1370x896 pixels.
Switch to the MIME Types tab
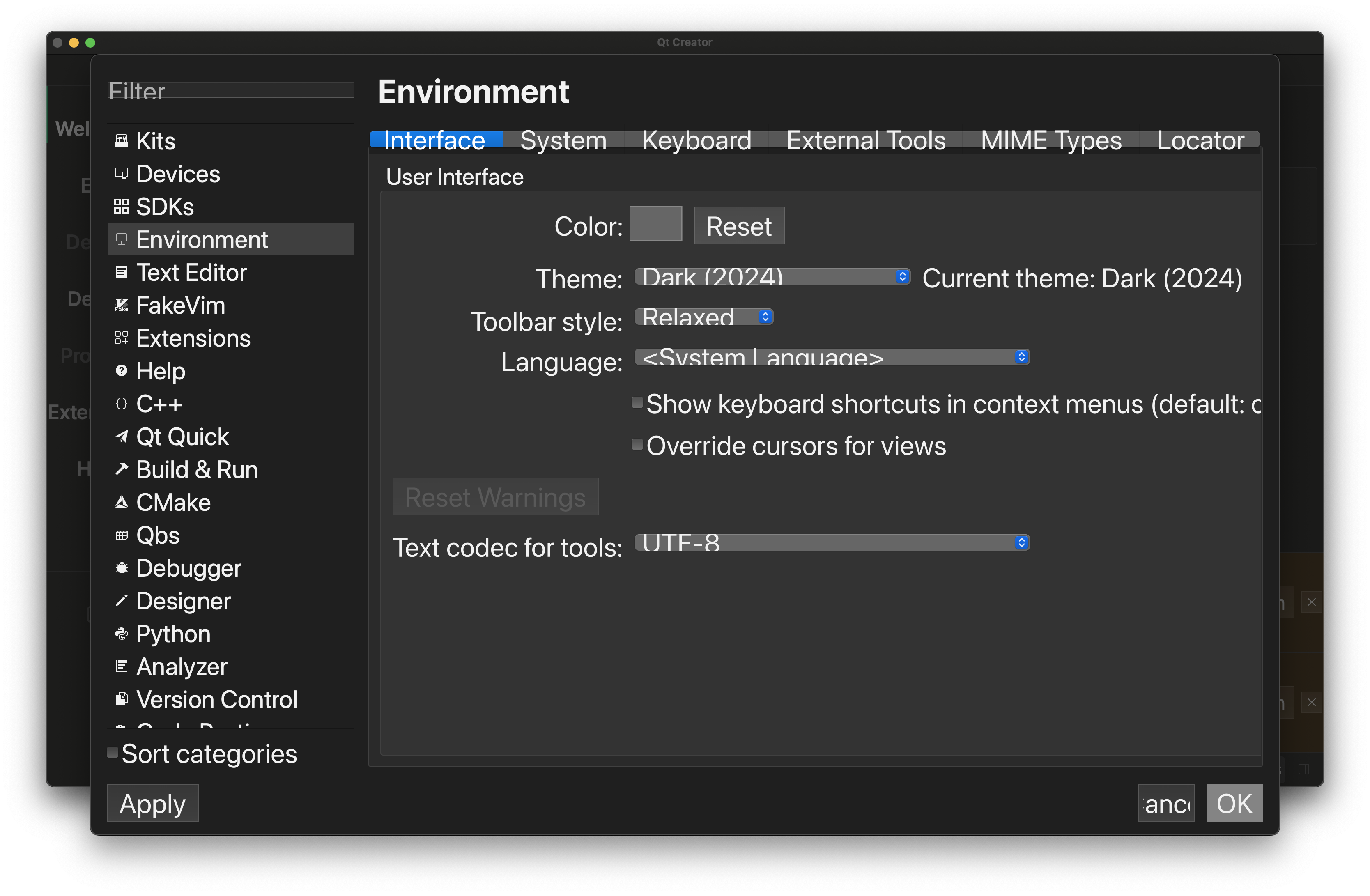tap(1051, 140)
